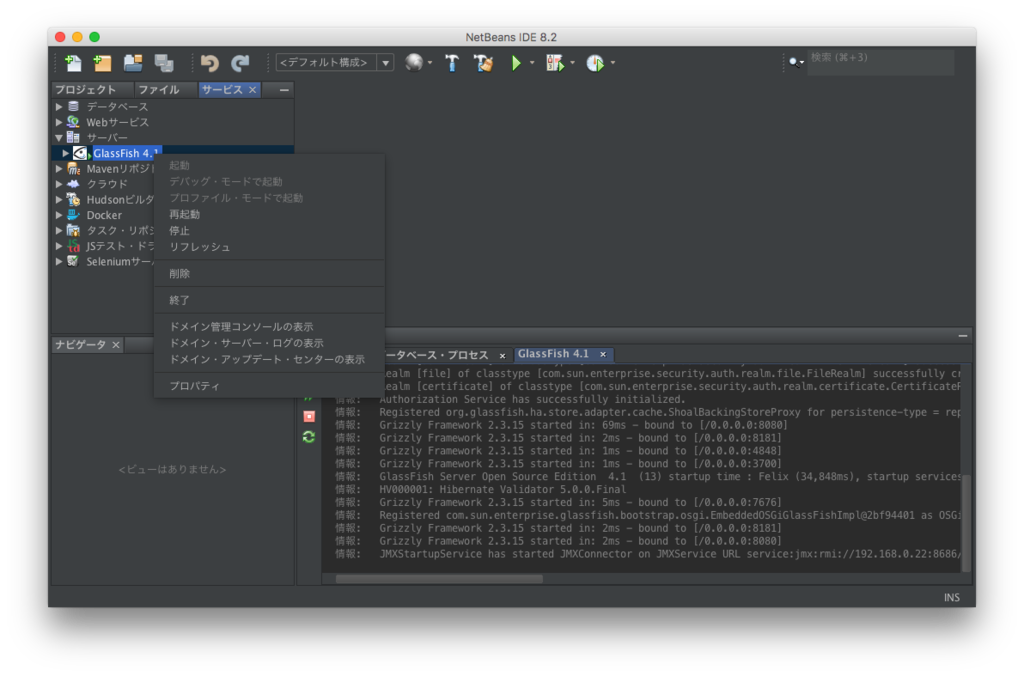Switch to the プロジェクト tab
1024x676 pixels.
coord(86,89)
